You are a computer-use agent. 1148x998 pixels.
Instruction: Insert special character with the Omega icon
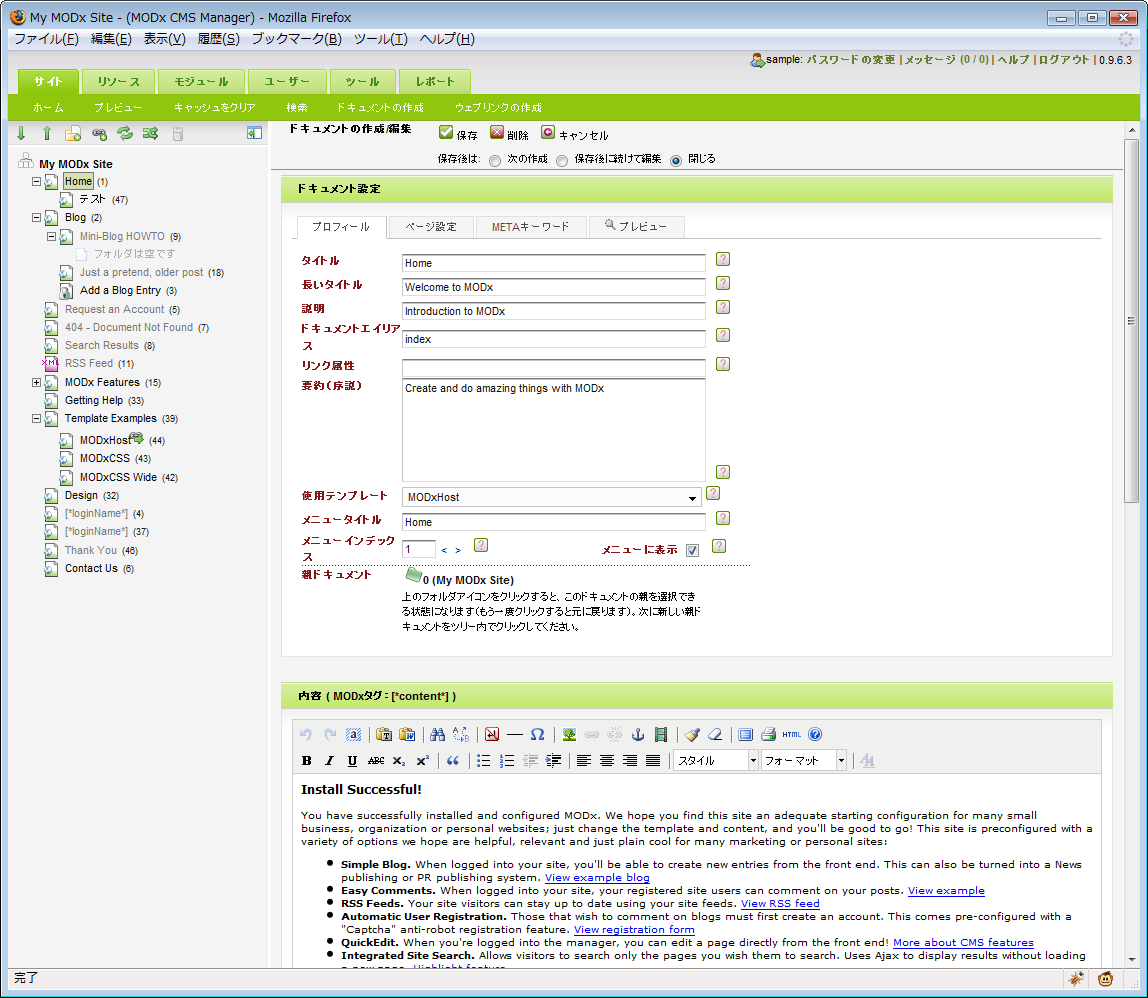pos(537,735)
